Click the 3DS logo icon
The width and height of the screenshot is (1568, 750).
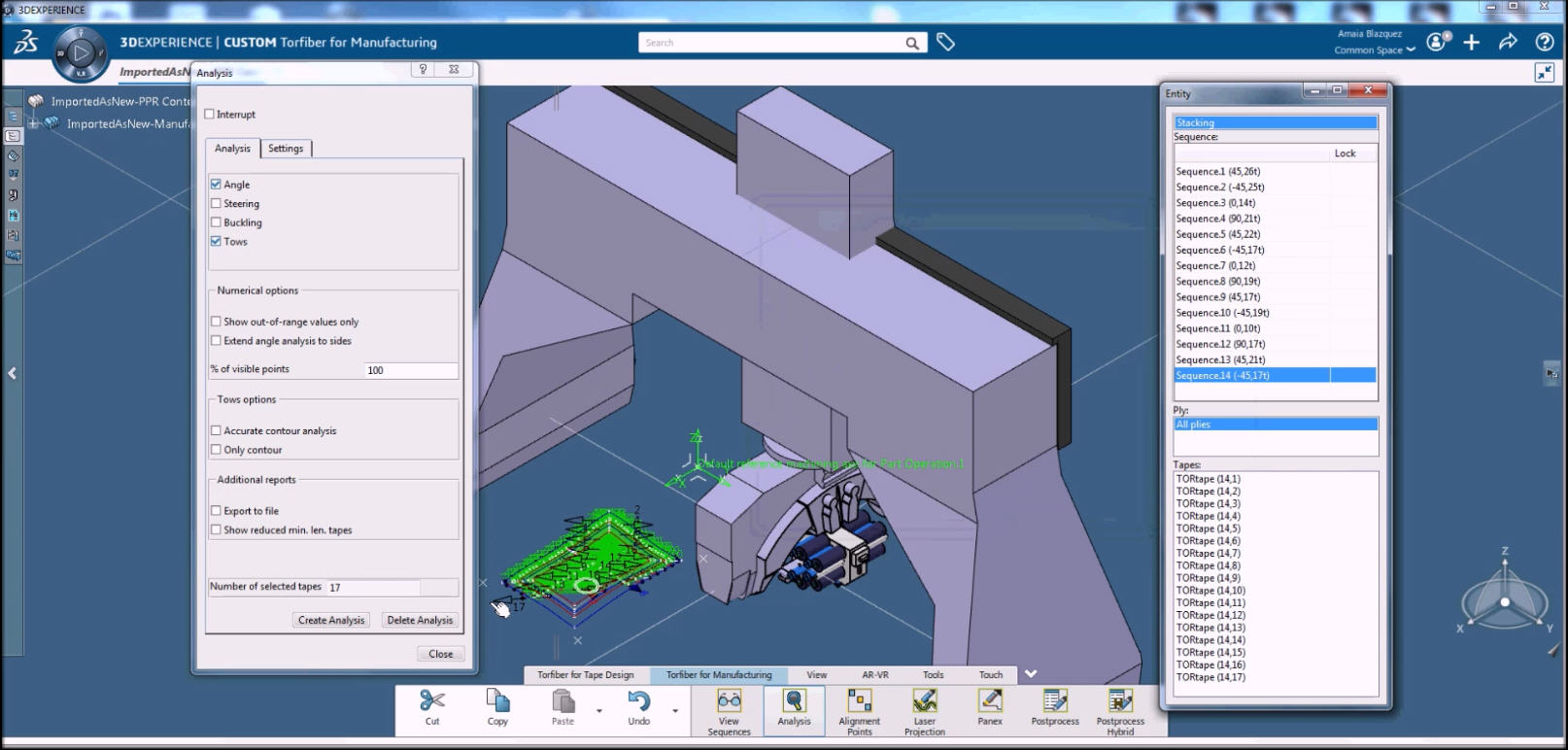(x=25, y=42)
